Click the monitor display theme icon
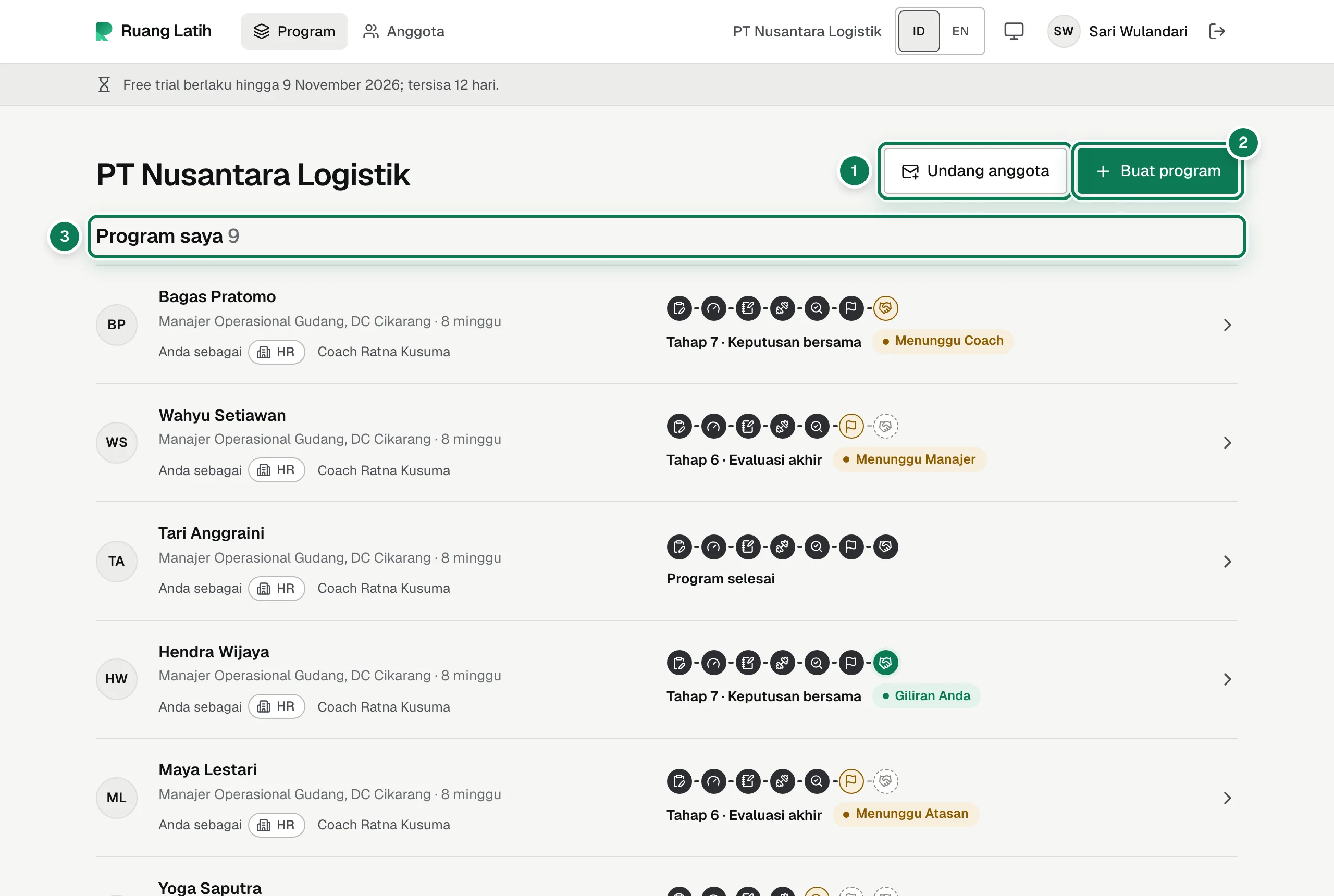This screenshot has width=1334, height=896. (x=1014, y=31)
